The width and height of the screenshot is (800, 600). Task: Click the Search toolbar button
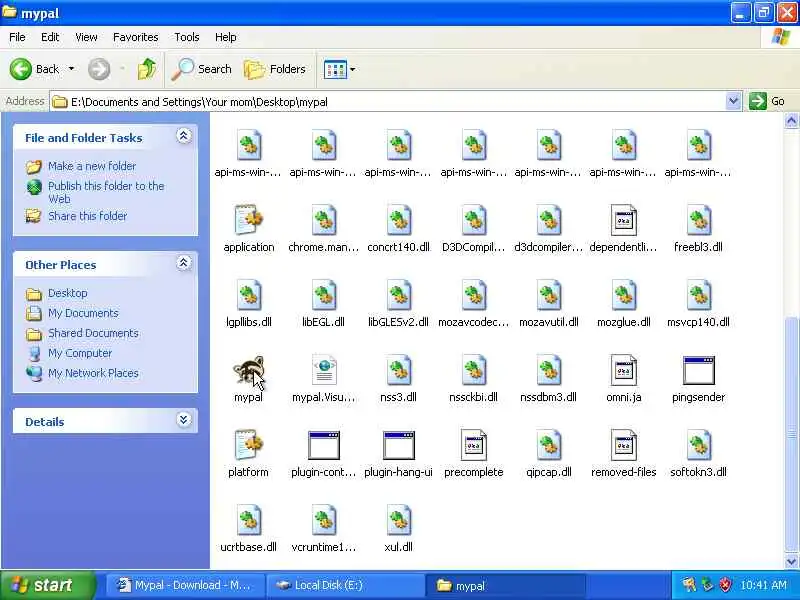coord(201,69)
